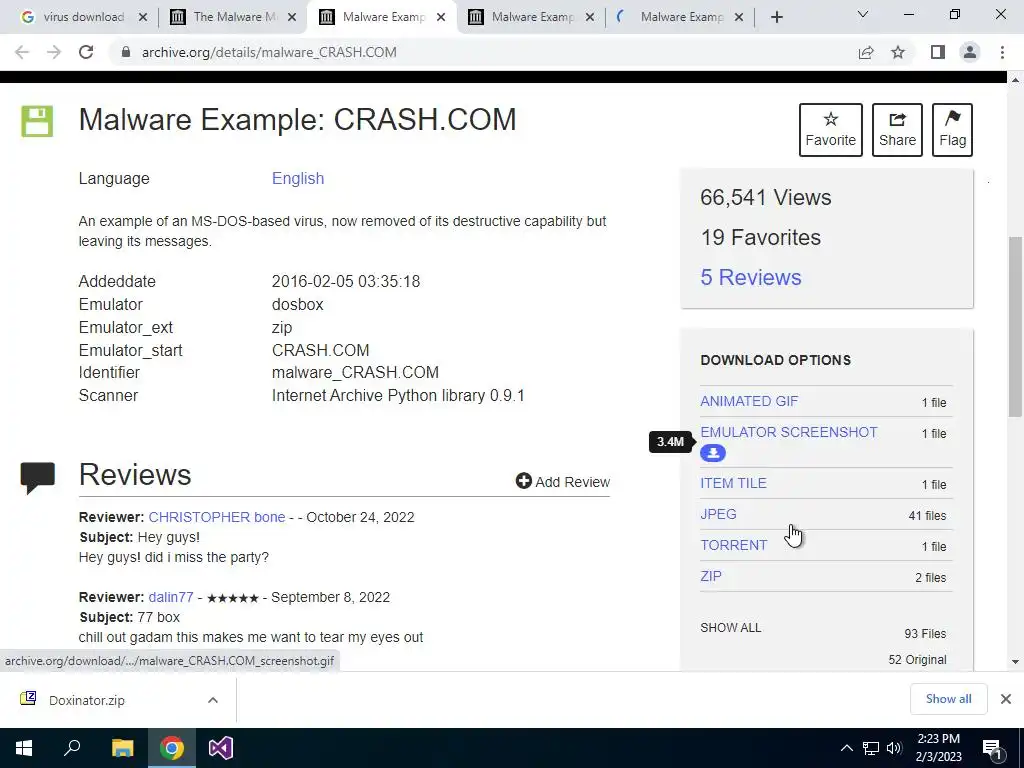Click the EMULATOR SCREENSHOT download link

click(789, 432)
